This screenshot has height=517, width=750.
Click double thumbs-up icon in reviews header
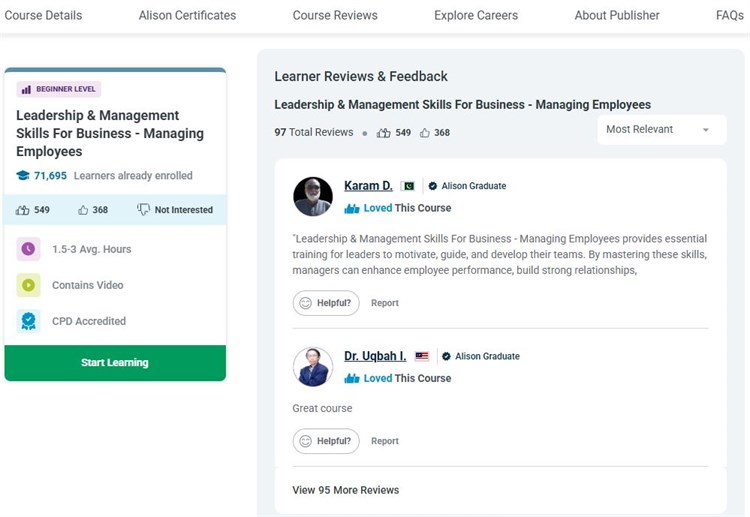[x=384, y=132]
